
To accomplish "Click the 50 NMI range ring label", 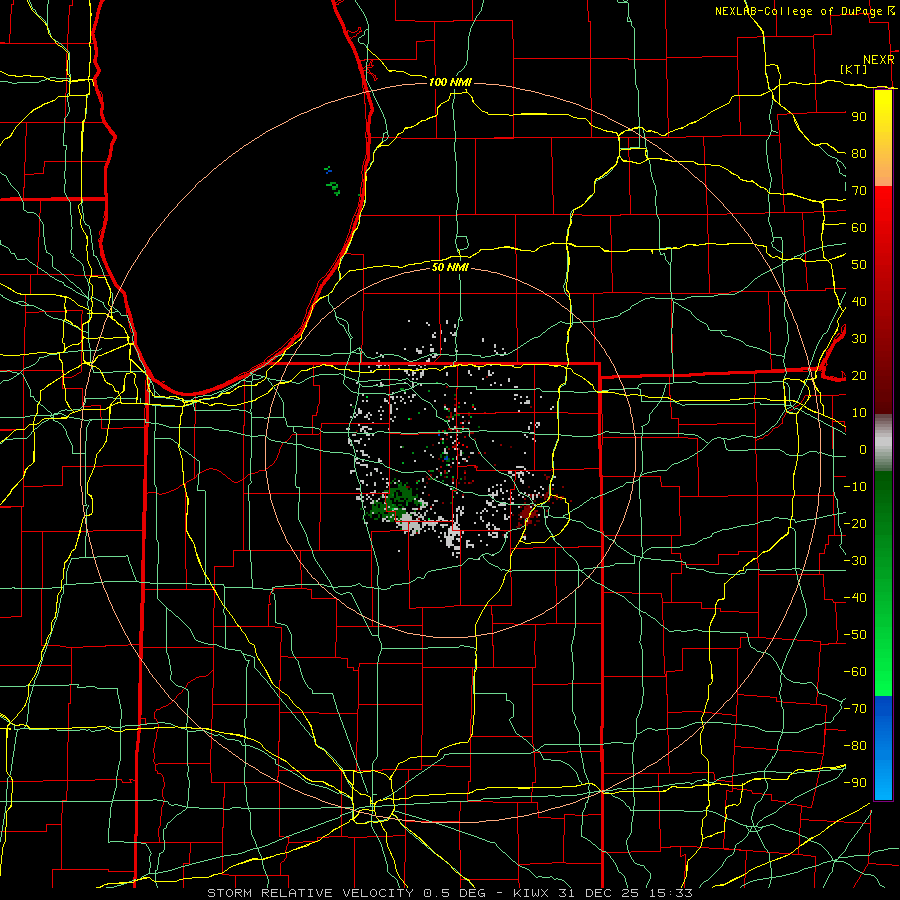I will (450, 267).
